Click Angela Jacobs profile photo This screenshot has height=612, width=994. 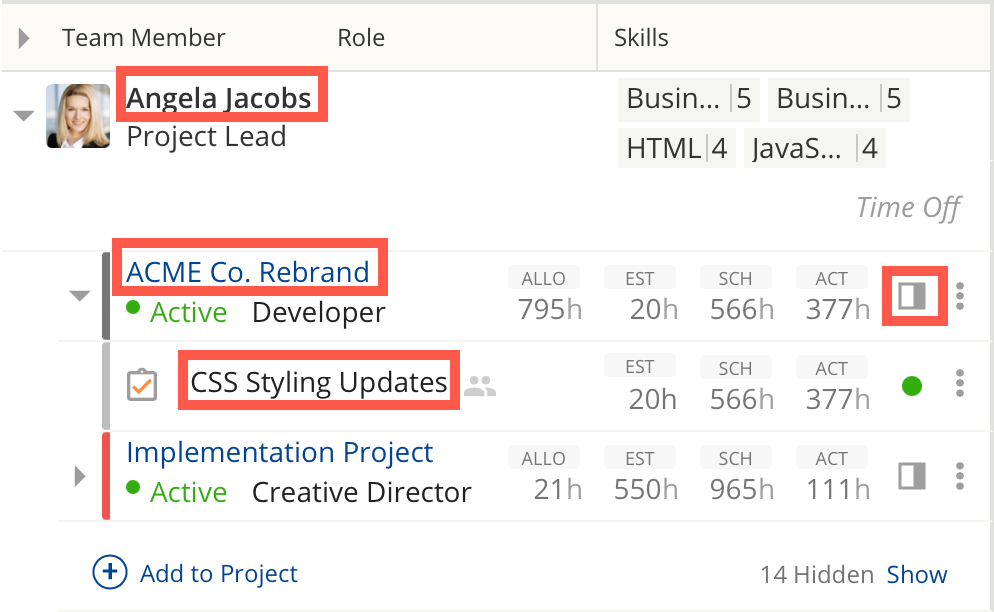78,116
